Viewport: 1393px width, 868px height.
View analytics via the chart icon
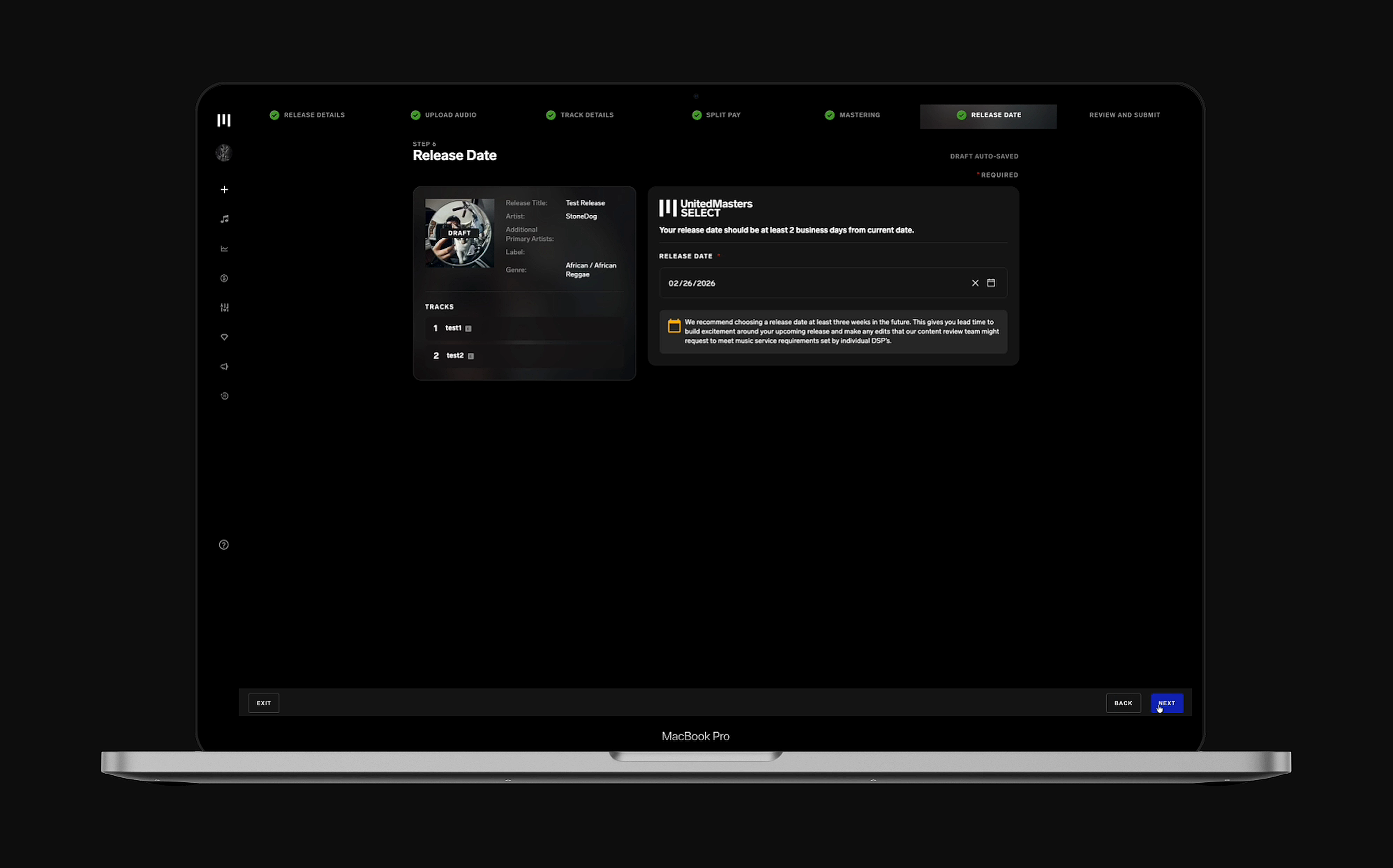224,249
